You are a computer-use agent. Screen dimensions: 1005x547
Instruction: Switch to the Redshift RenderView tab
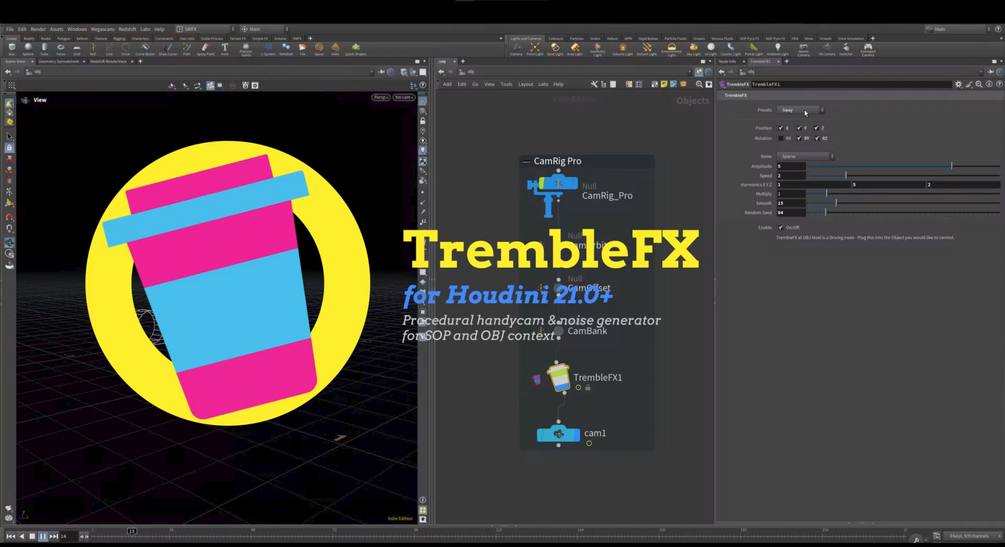click(x=108, y=62)
